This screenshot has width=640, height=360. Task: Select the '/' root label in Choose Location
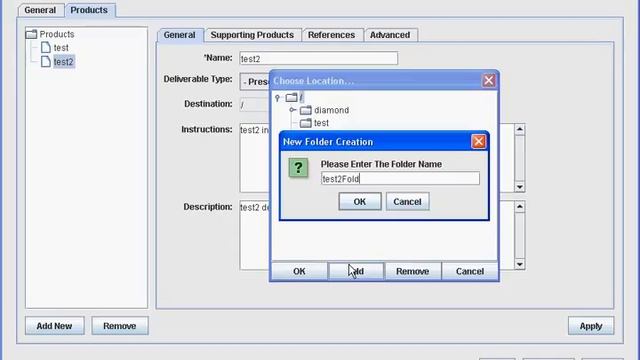(x=301, y=98)
